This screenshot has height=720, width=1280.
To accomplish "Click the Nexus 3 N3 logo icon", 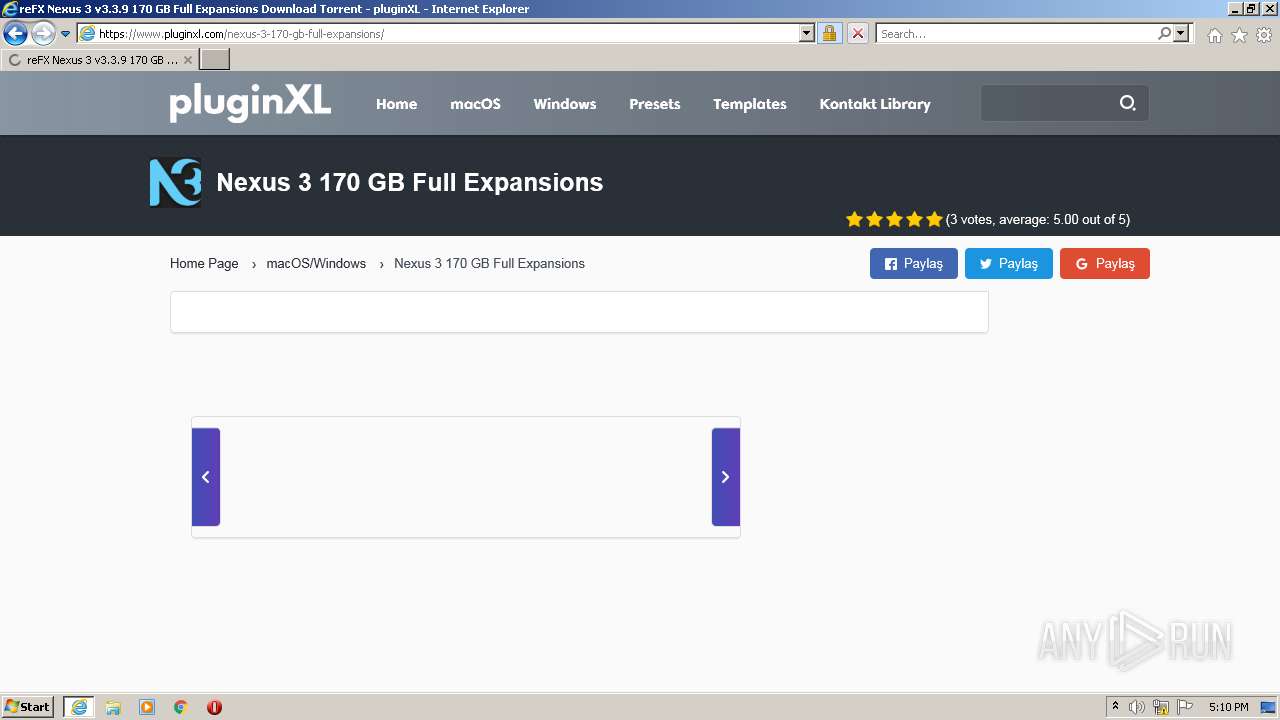I will [x=175, y=182].
